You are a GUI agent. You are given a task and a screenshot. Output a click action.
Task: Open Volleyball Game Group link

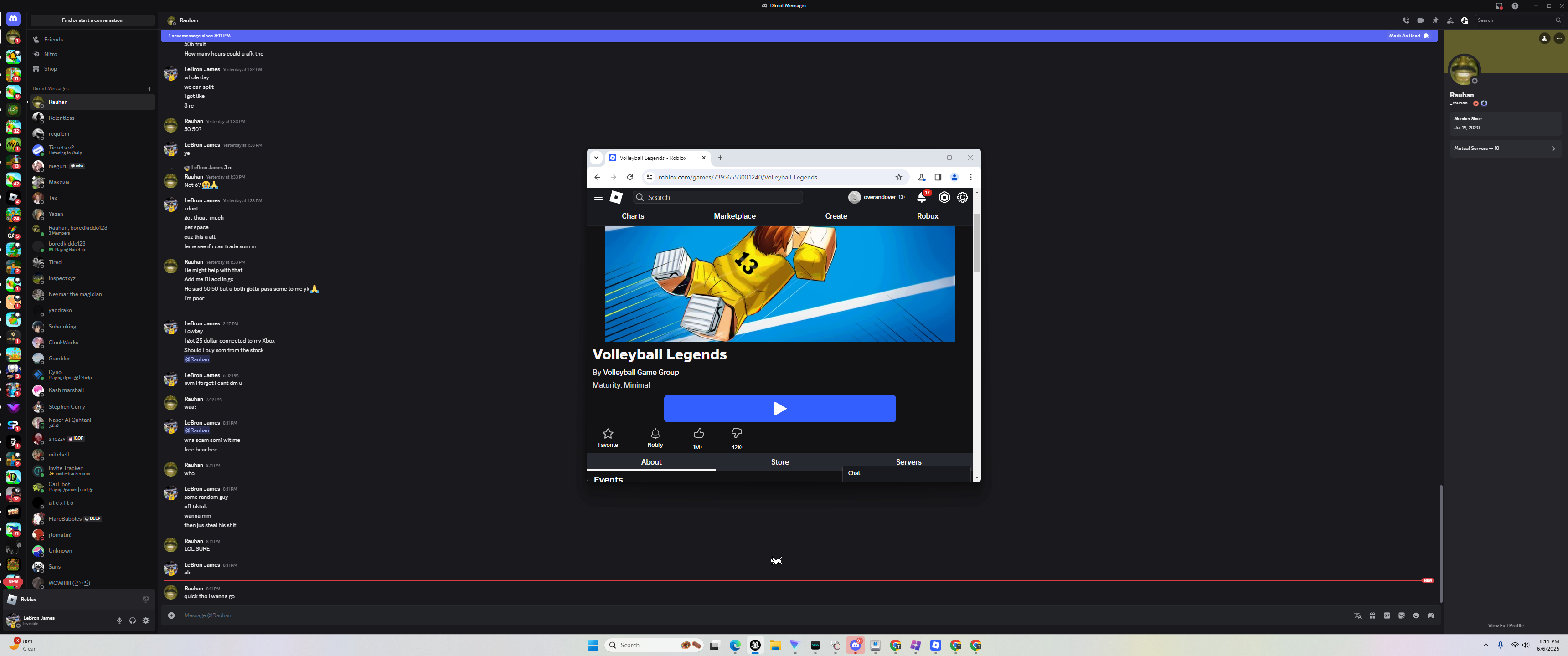click(x=640, y=373)
